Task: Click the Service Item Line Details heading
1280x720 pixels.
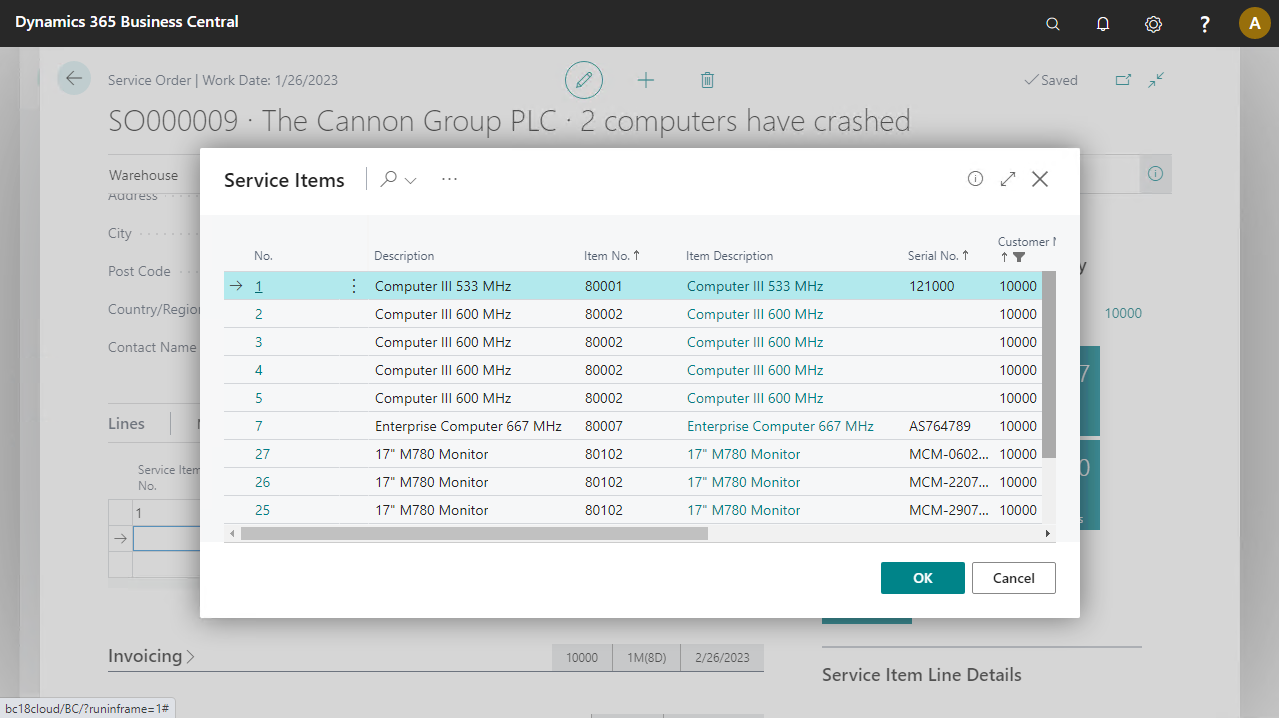Action: (x=922, y=675)
